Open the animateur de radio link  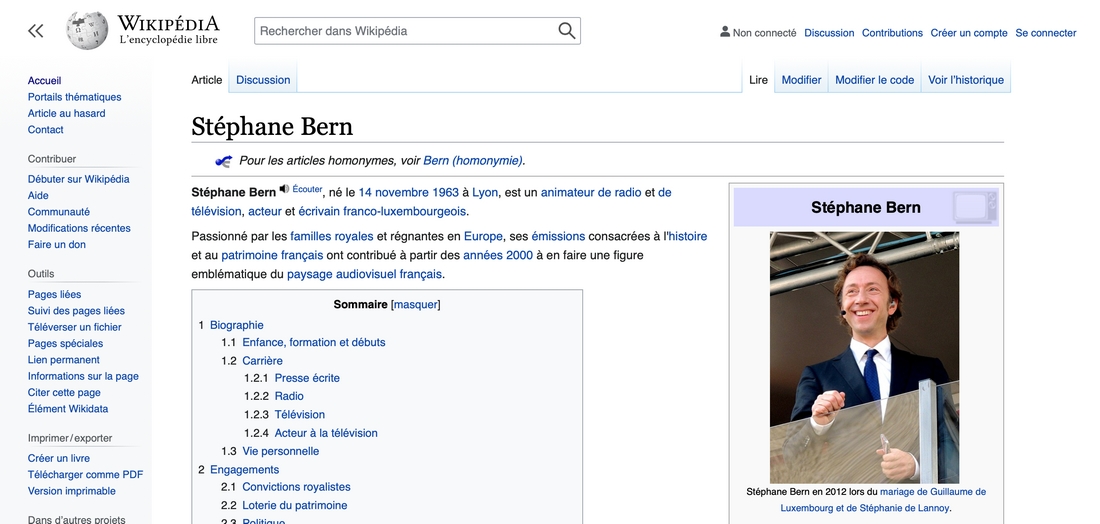click(x=591, y=192)
